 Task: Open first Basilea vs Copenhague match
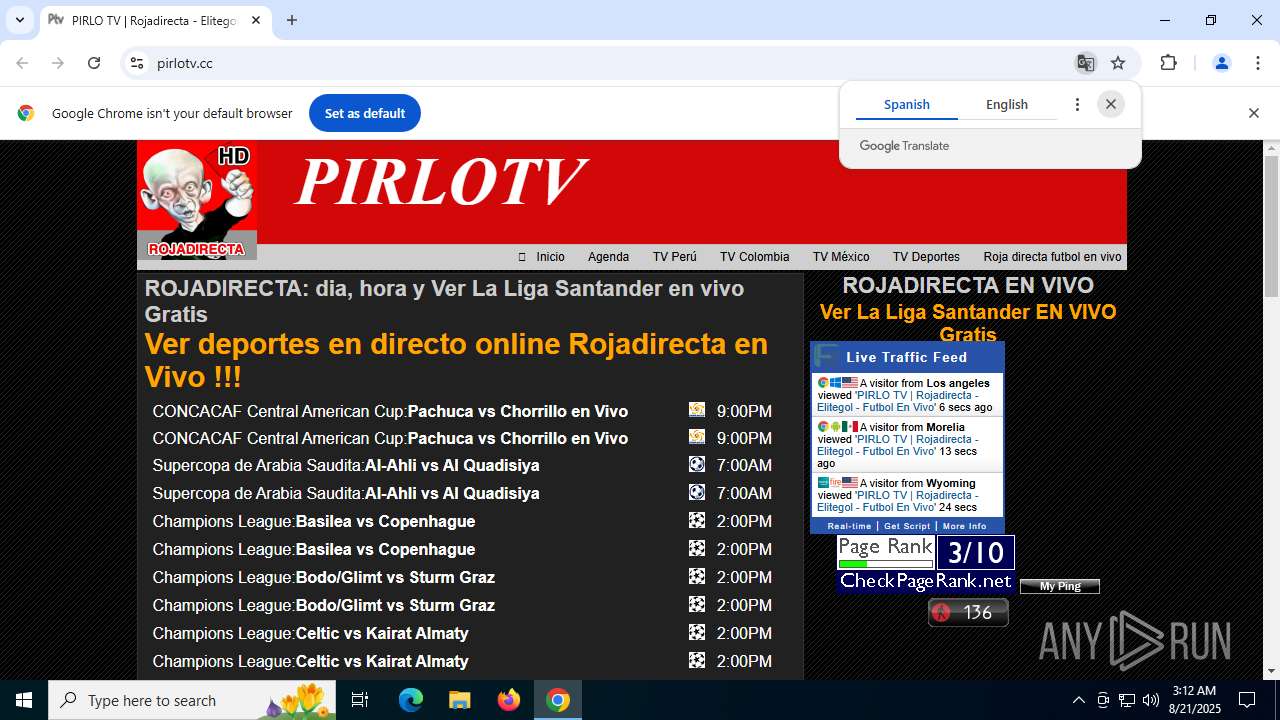coord(385,521)
